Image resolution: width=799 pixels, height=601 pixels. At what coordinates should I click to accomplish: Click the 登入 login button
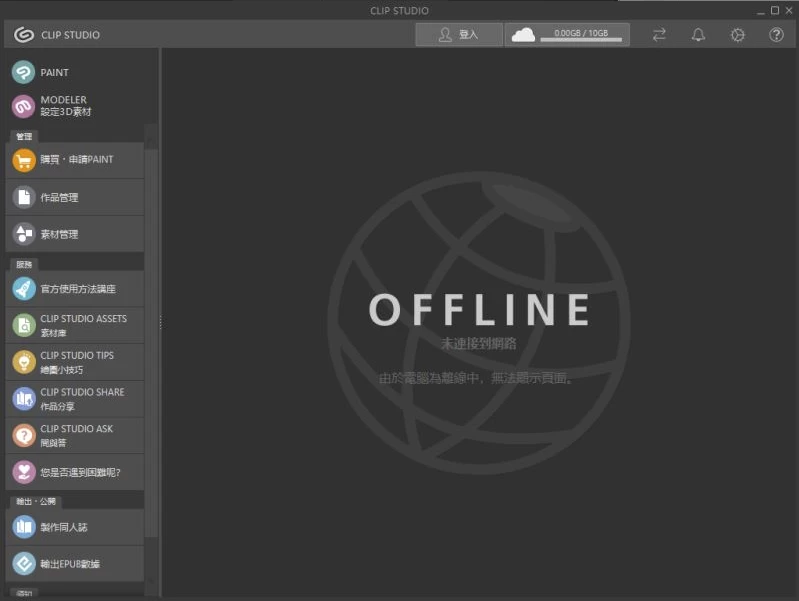pyautogui.click(x=458, y=35)
